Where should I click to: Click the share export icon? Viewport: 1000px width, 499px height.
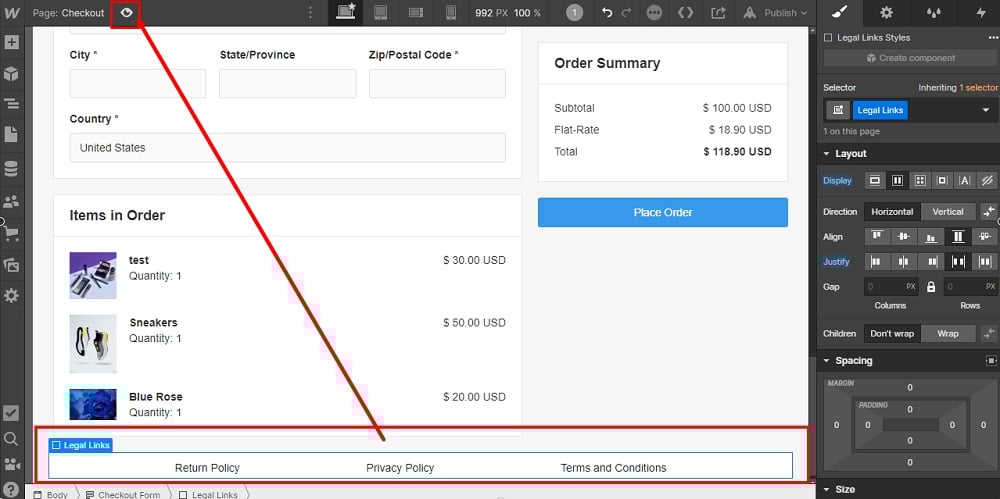[718, 13]
